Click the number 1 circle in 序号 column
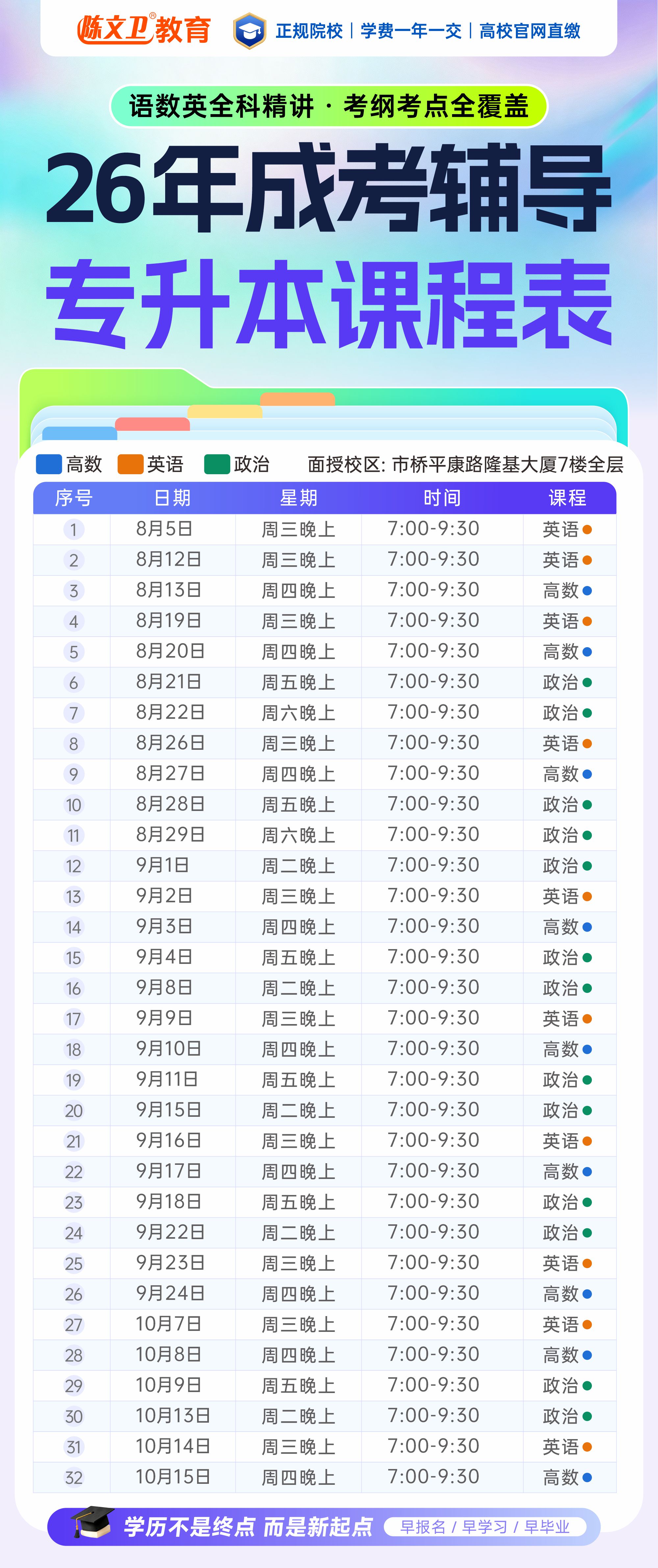The height and width of the screenshot is (1568, 658). coord(74,529)
